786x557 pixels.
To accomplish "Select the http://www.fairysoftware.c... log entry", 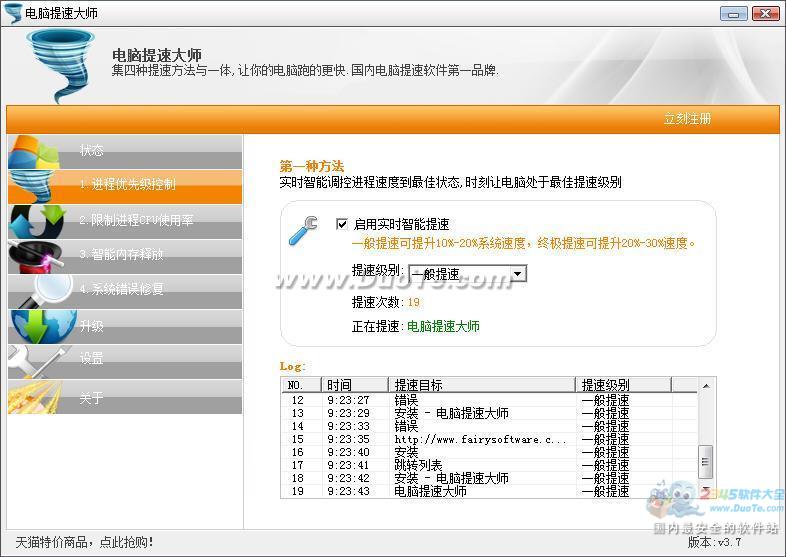I will [489, 439].
